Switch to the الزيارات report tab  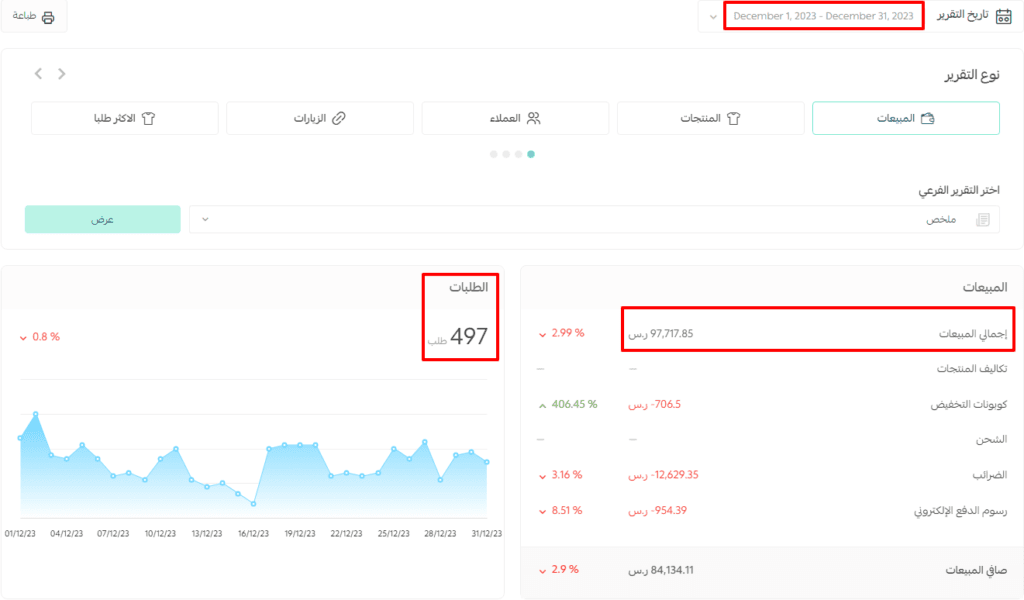(320, 118)
